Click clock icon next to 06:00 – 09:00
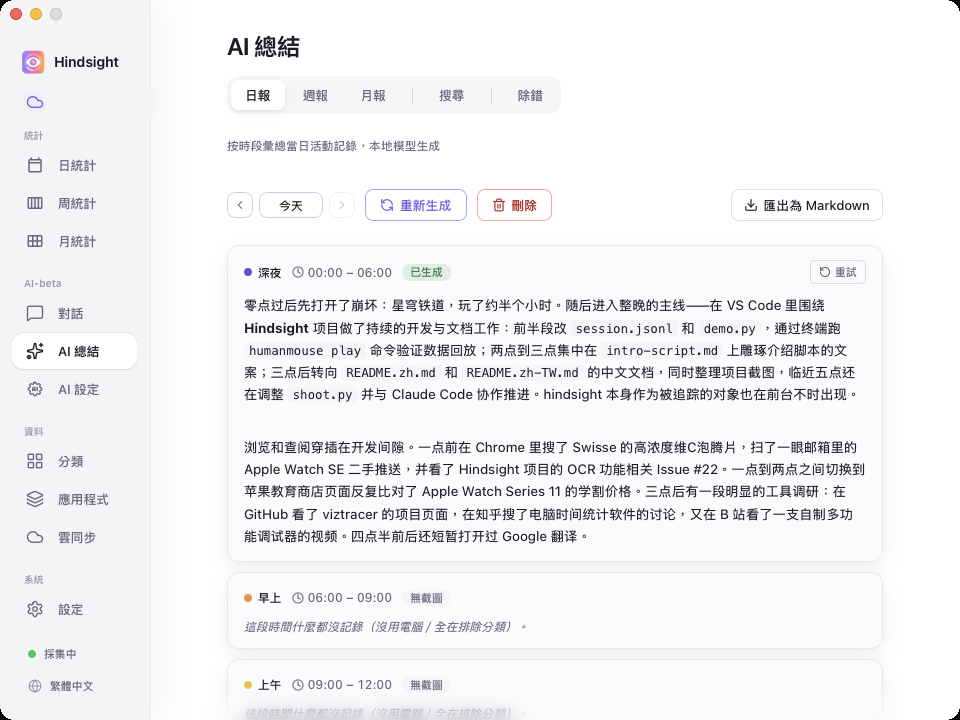 coord(298,598)
